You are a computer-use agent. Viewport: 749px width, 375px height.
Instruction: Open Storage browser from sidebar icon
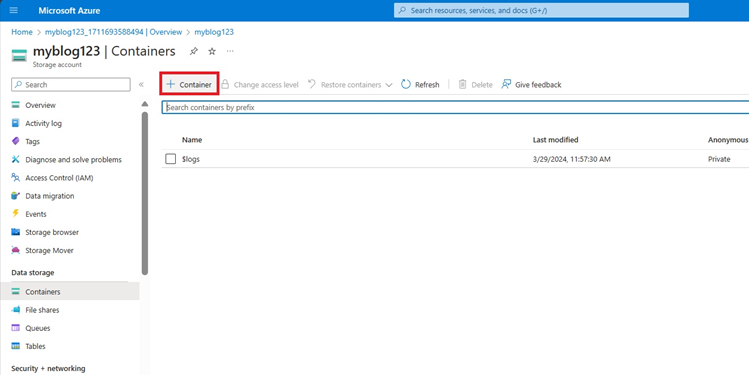click(x=16, y=232)
